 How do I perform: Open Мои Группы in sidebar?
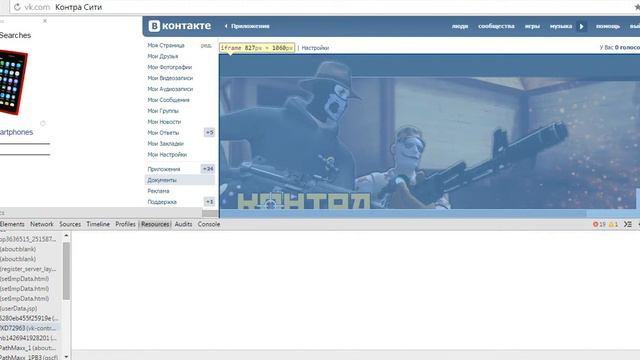click(163, 111)
